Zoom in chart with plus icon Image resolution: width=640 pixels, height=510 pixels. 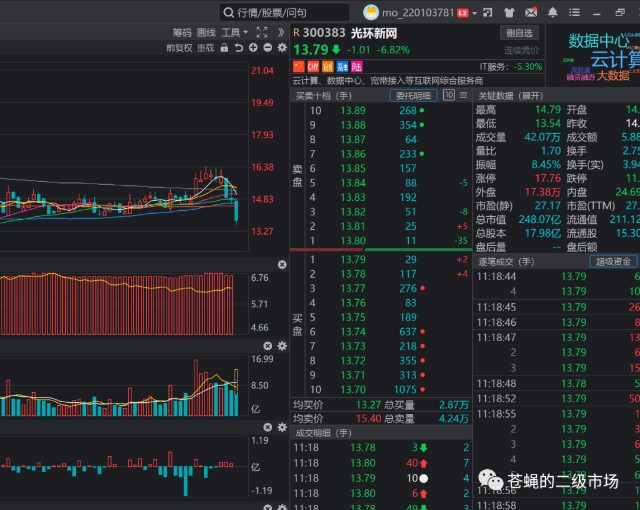pyautogui.click(x=253, y=48)
